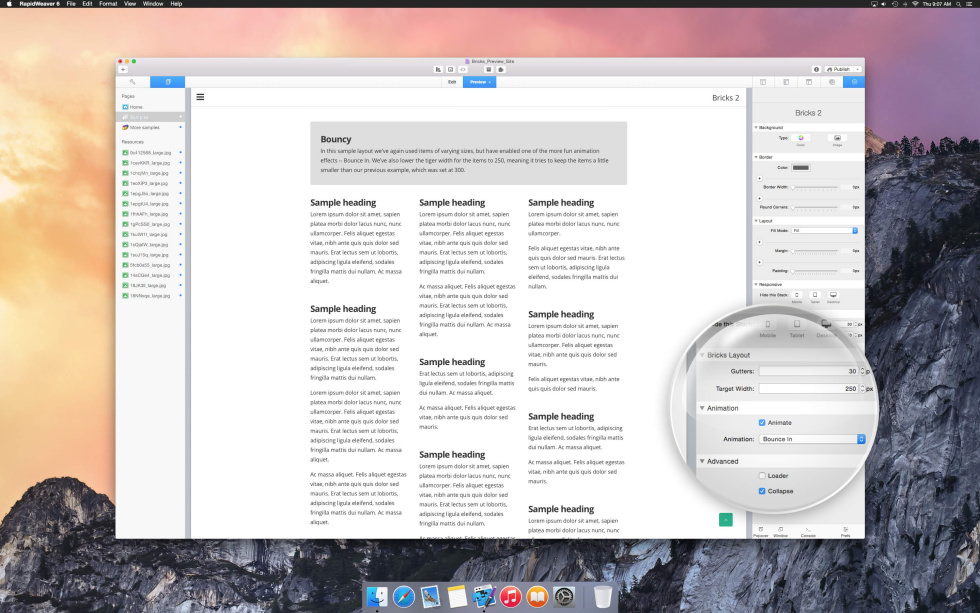This screenshot has height=613, width=980.
Task: Click the Console icon at the inspector bottom
Action: pyautogui.click(x=808, y=531)
